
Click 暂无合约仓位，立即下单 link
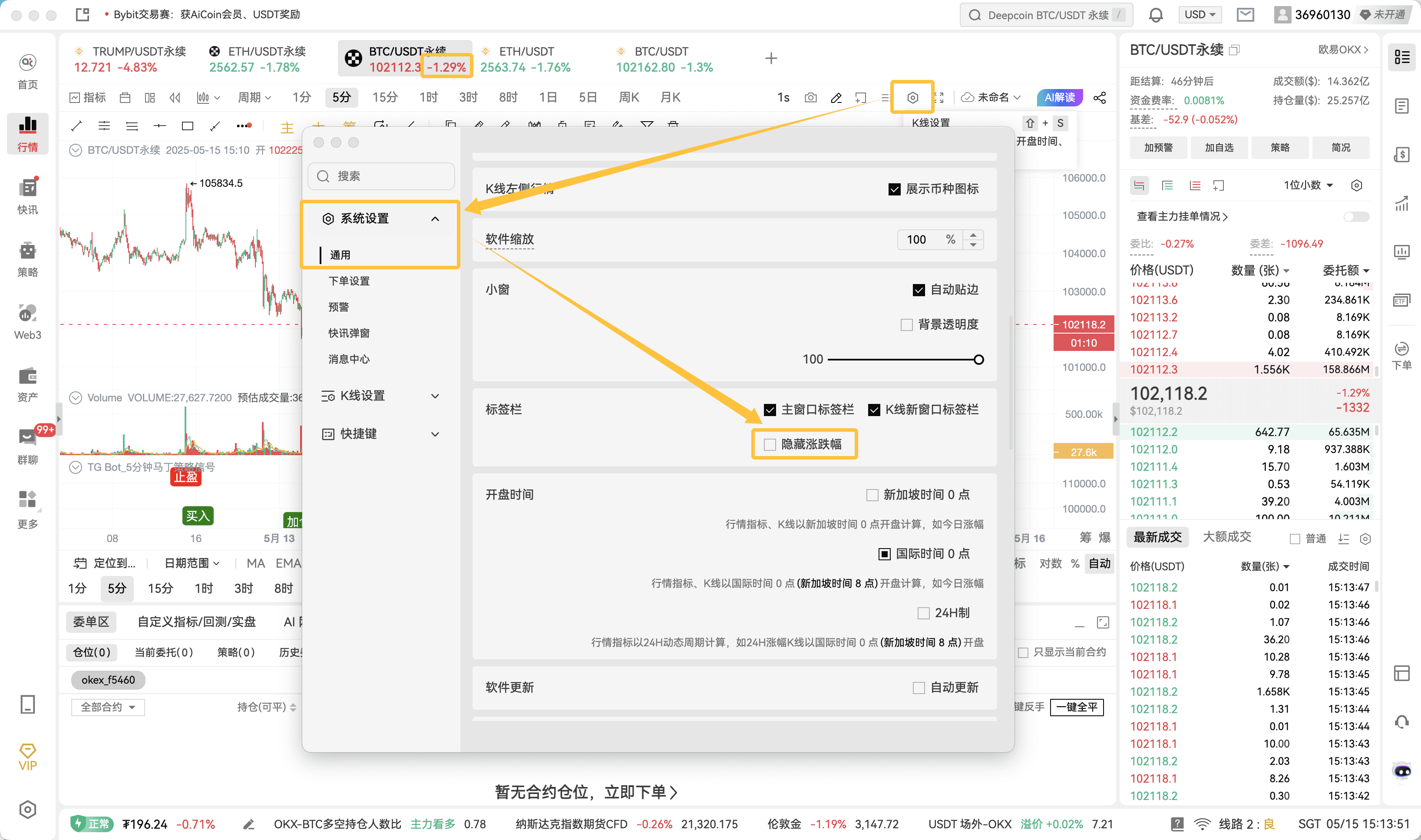point(586,792)
